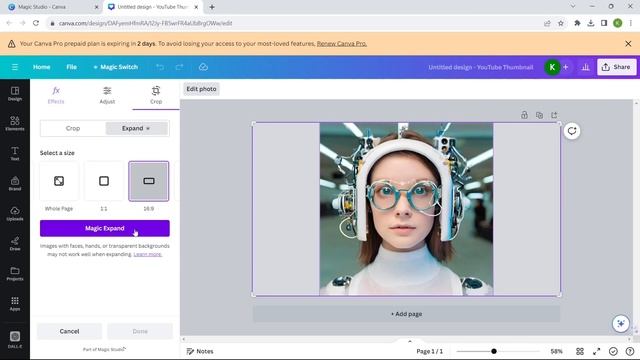Click the Cancel button
Image resolution: width=640 pixels, height=360 pixels.
69,331
